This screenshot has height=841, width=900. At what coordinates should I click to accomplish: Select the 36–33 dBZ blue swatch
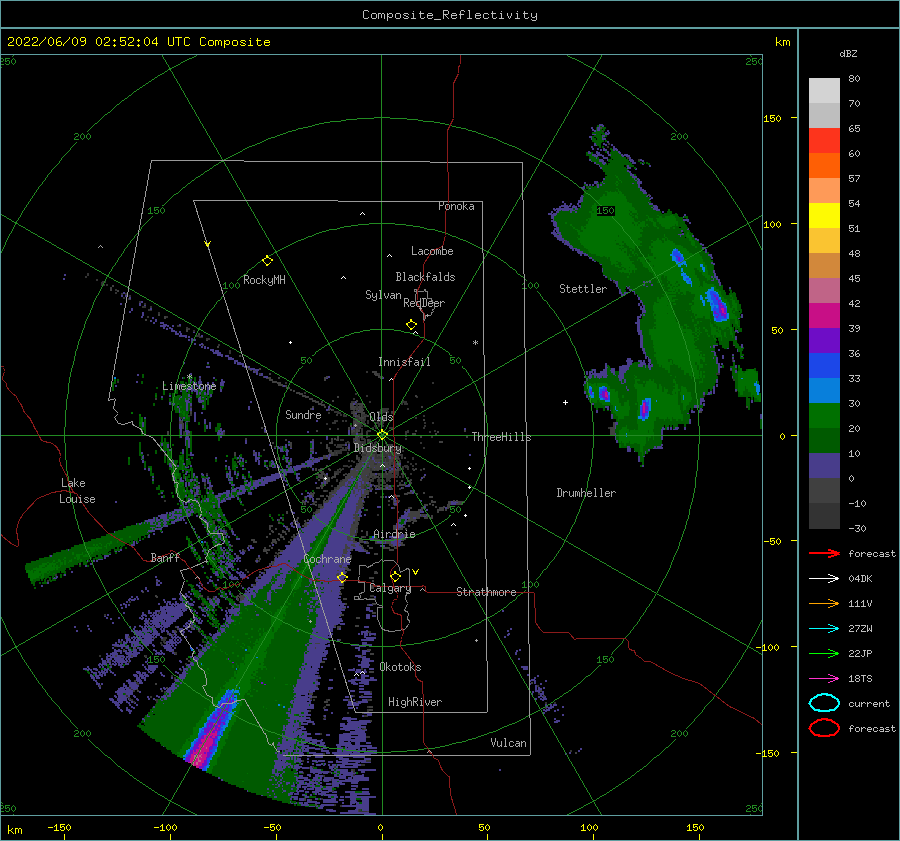click(824, 366)
